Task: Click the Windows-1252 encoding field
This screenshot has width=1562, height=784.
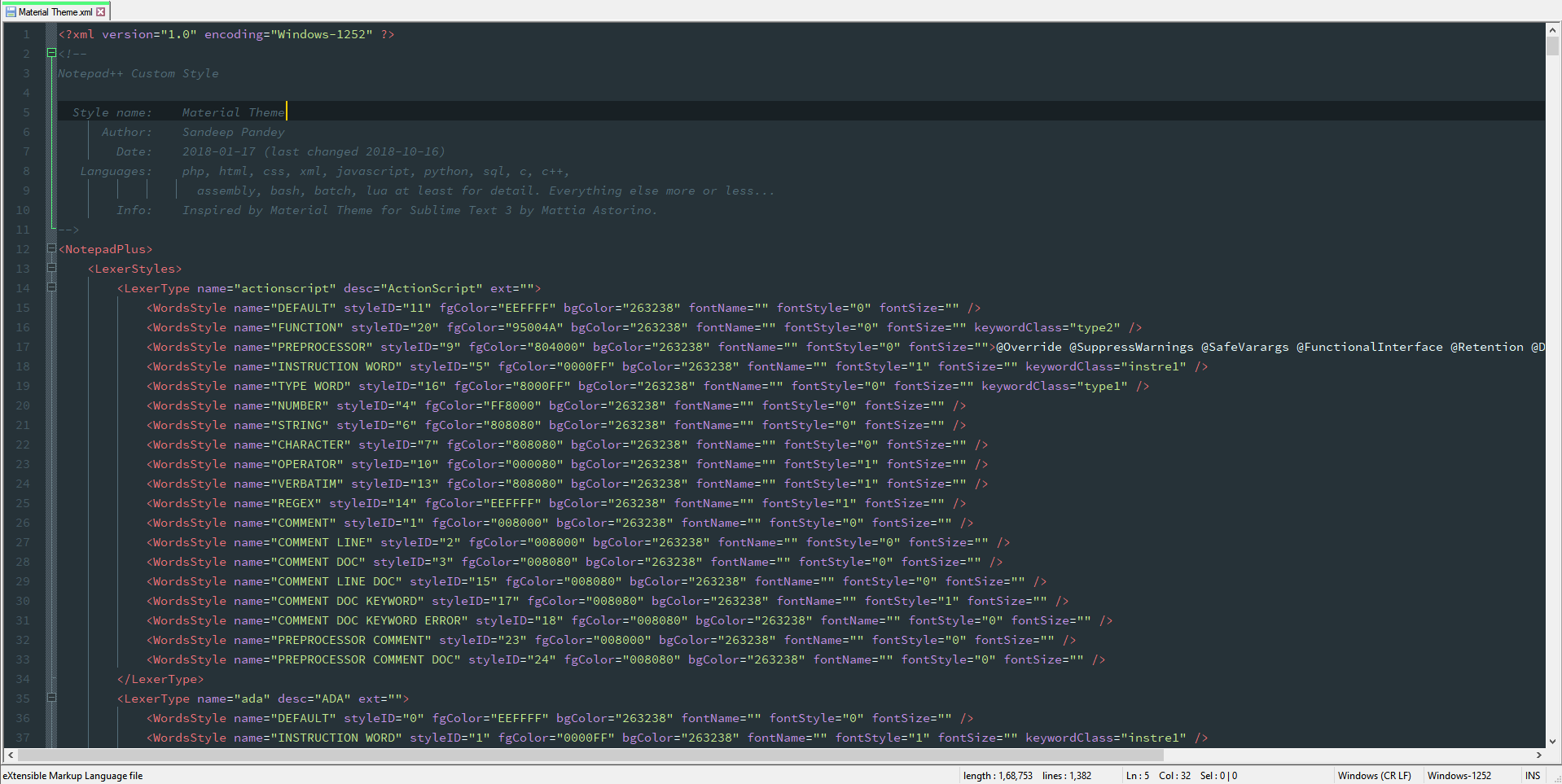Action: click(x=1461, y=775)
